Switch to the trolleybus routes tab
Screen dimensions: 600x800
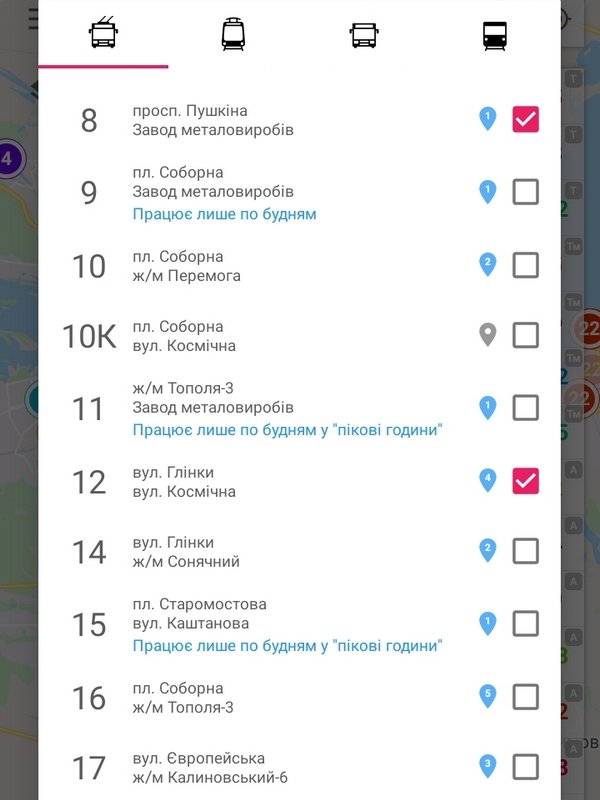click(x=103, y=35)
